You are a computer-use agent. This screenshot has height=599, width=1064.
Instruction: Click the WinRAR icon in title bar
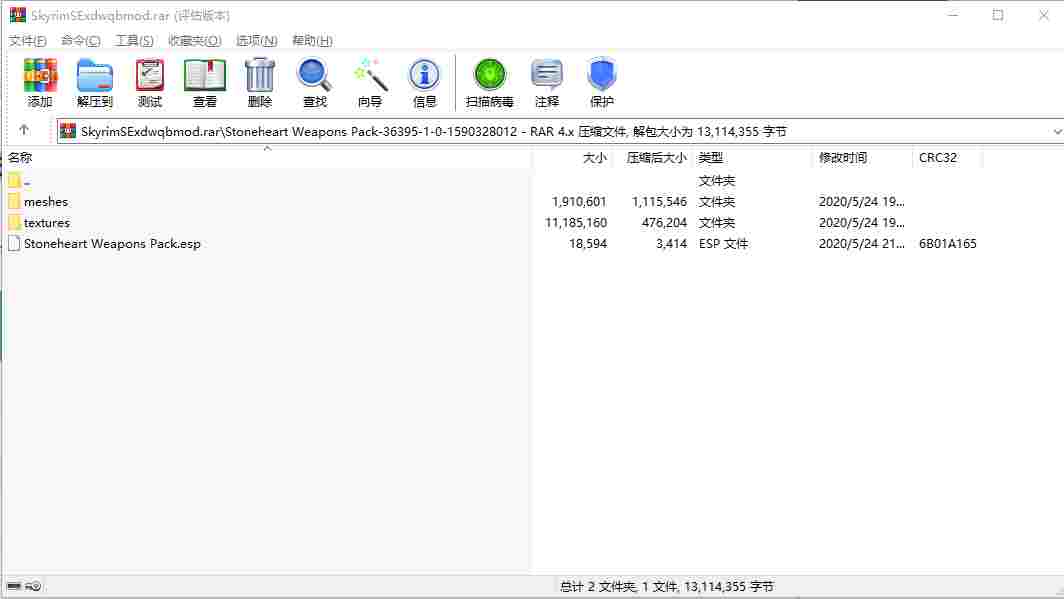(x=18, y=15)
